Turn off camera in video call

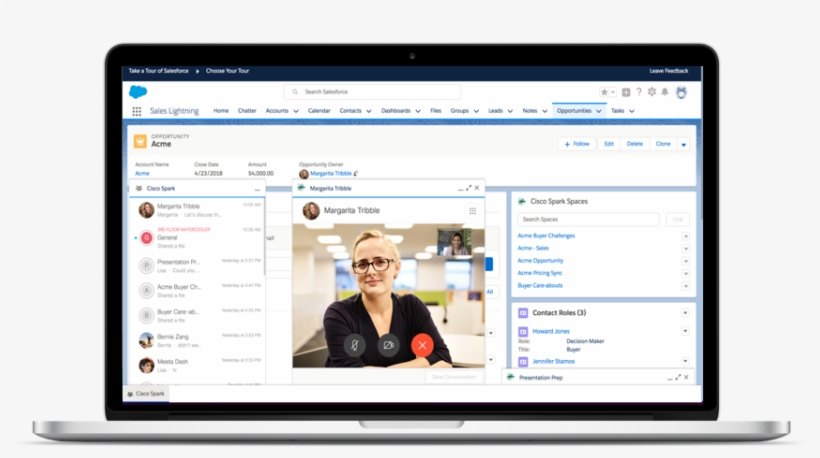coord(389,345)
